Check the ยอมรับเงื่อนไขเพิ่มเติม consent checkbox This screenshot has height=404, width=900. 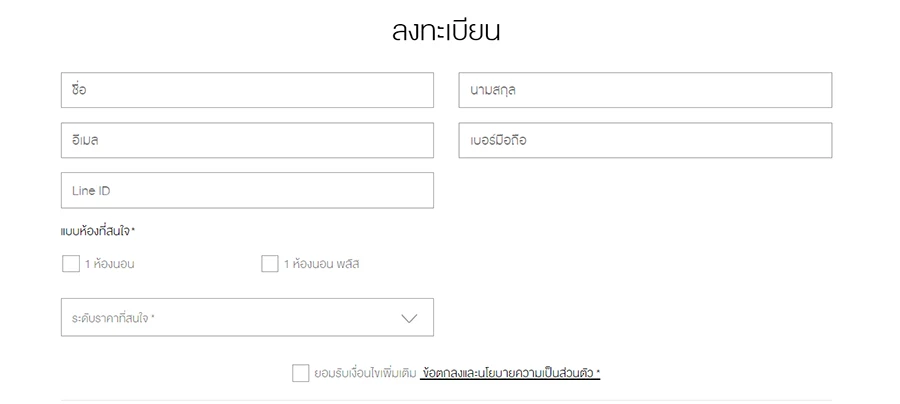pyautogui.click(x=301, y=373)
